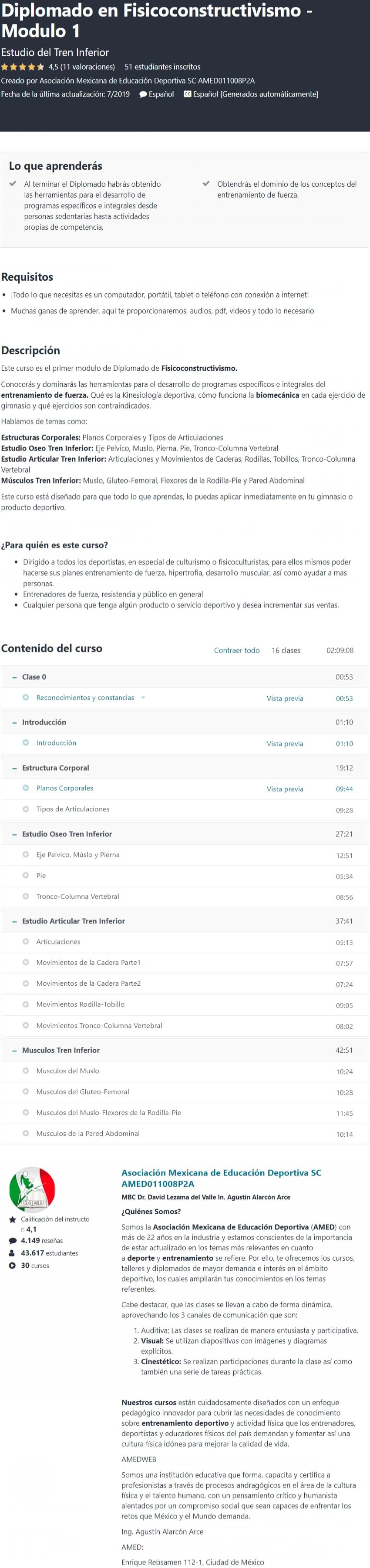Screen dimensions: 370x1568
Task: Click the CC closed captions icon
Action: (188, 94)
